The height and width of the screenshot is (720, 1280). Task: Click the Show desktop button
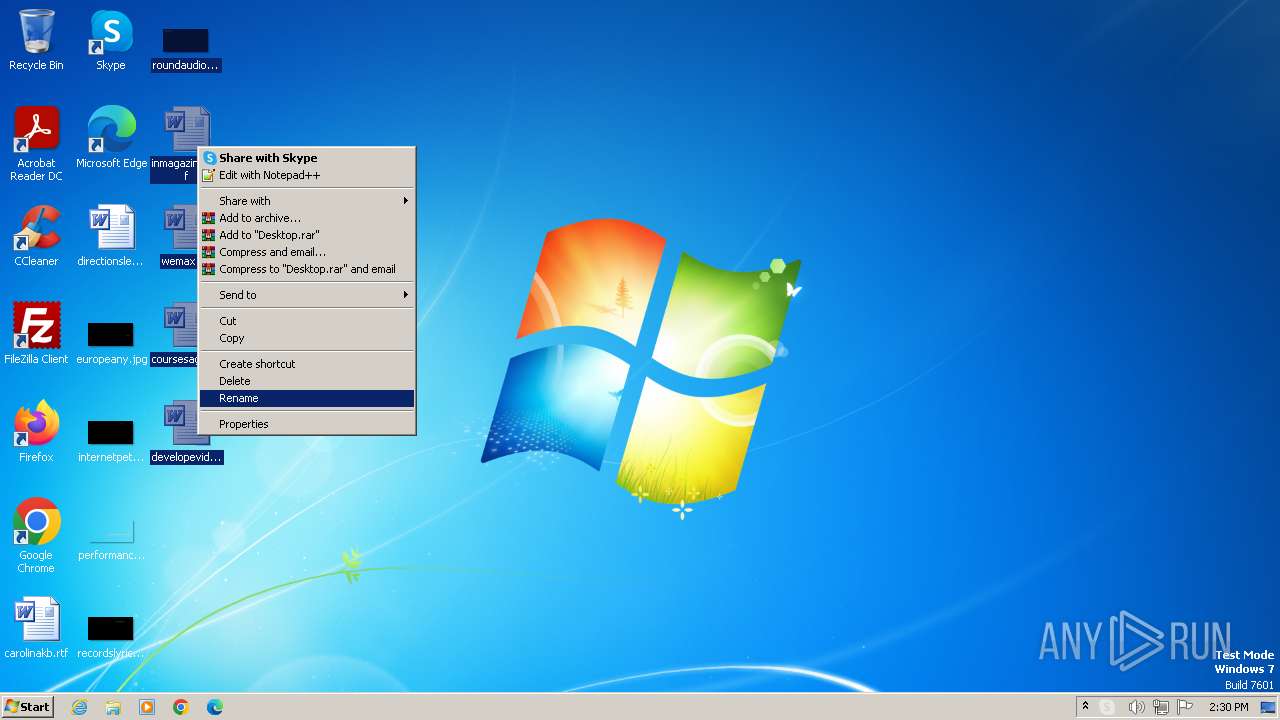coord(1268,707)
